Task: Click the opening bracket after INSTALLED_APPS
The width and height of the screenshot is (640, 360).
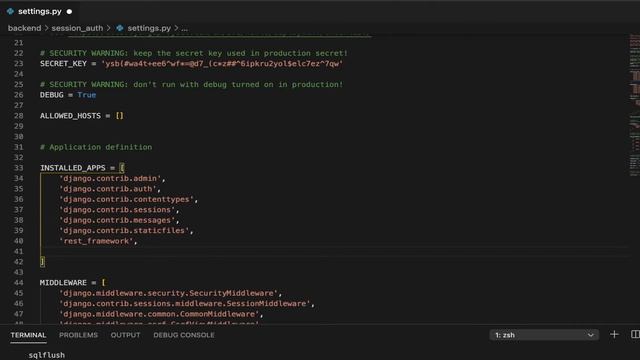Action: point(122,168)
